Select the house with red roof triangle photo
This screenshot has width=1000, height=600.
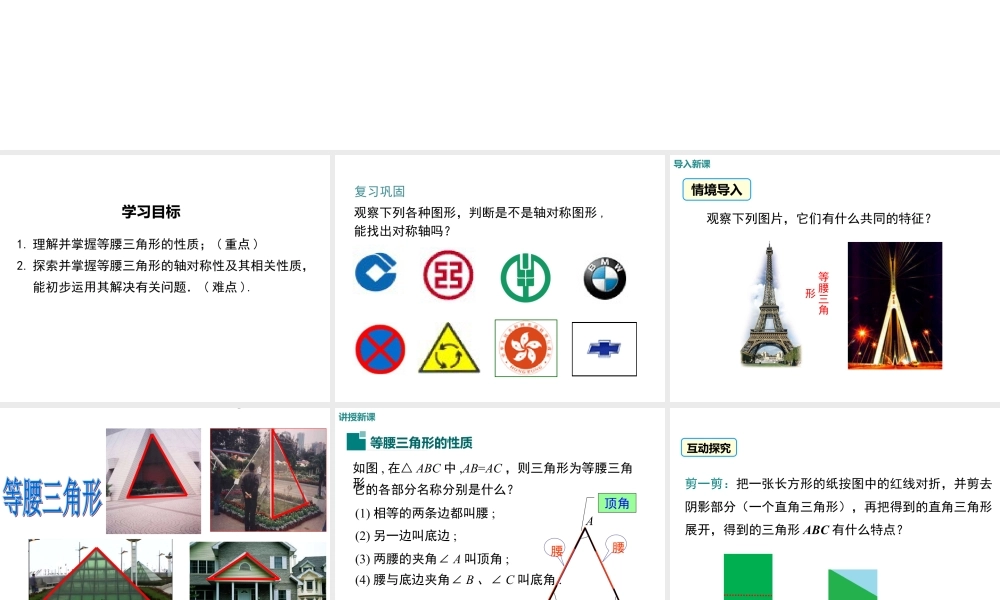point(257,571)
